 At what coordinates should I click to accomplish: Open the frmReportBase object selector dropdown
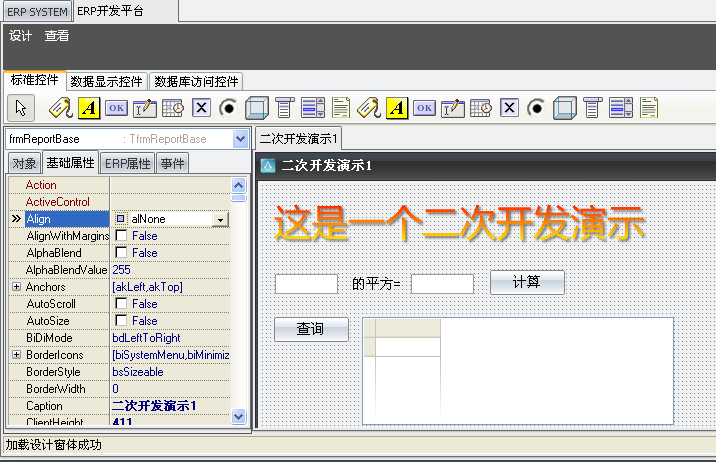click(x=240, y=139)
